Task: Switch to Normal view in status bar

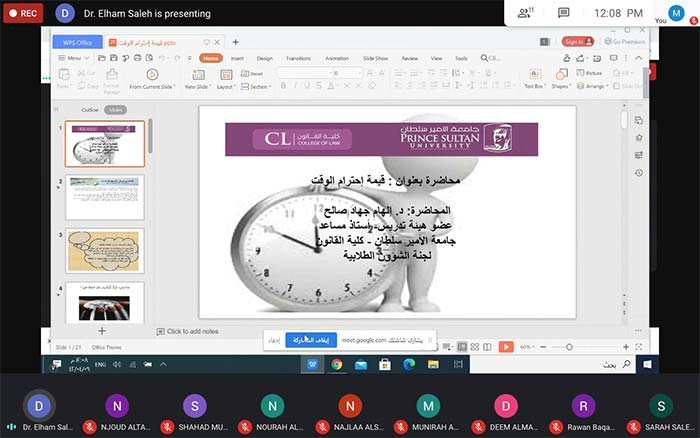Action: pos(462,347)
